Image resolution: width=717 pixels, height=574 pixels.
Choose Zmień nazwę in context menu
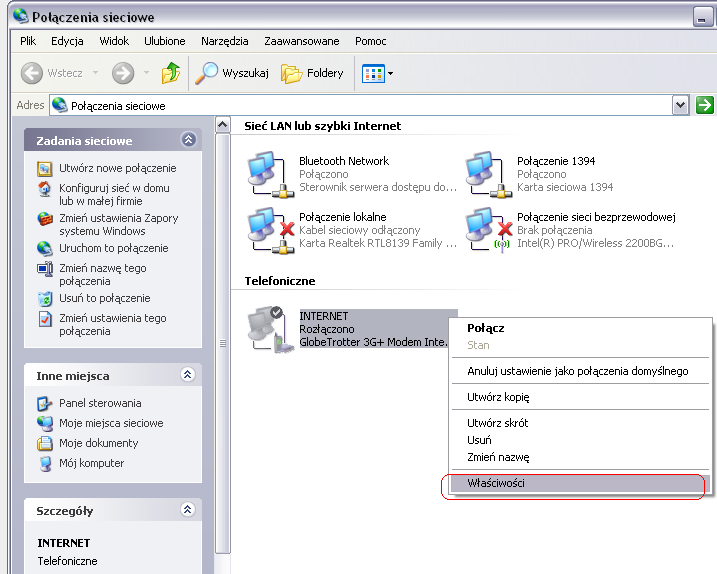pos(580,457)
